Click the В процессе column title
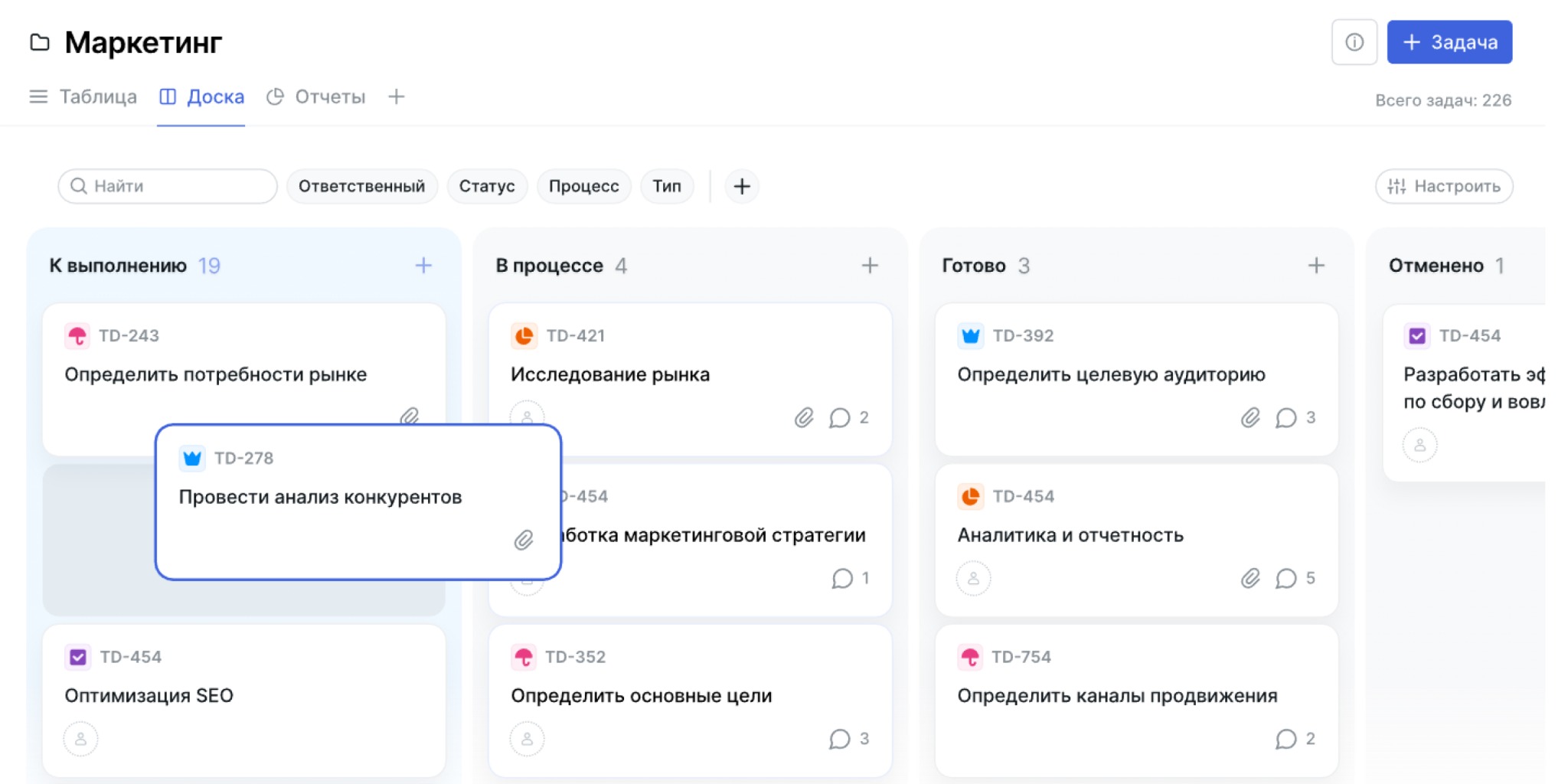Image resolution: width=1568 pixels, height=784 pixels. click(x=549, y=266)
